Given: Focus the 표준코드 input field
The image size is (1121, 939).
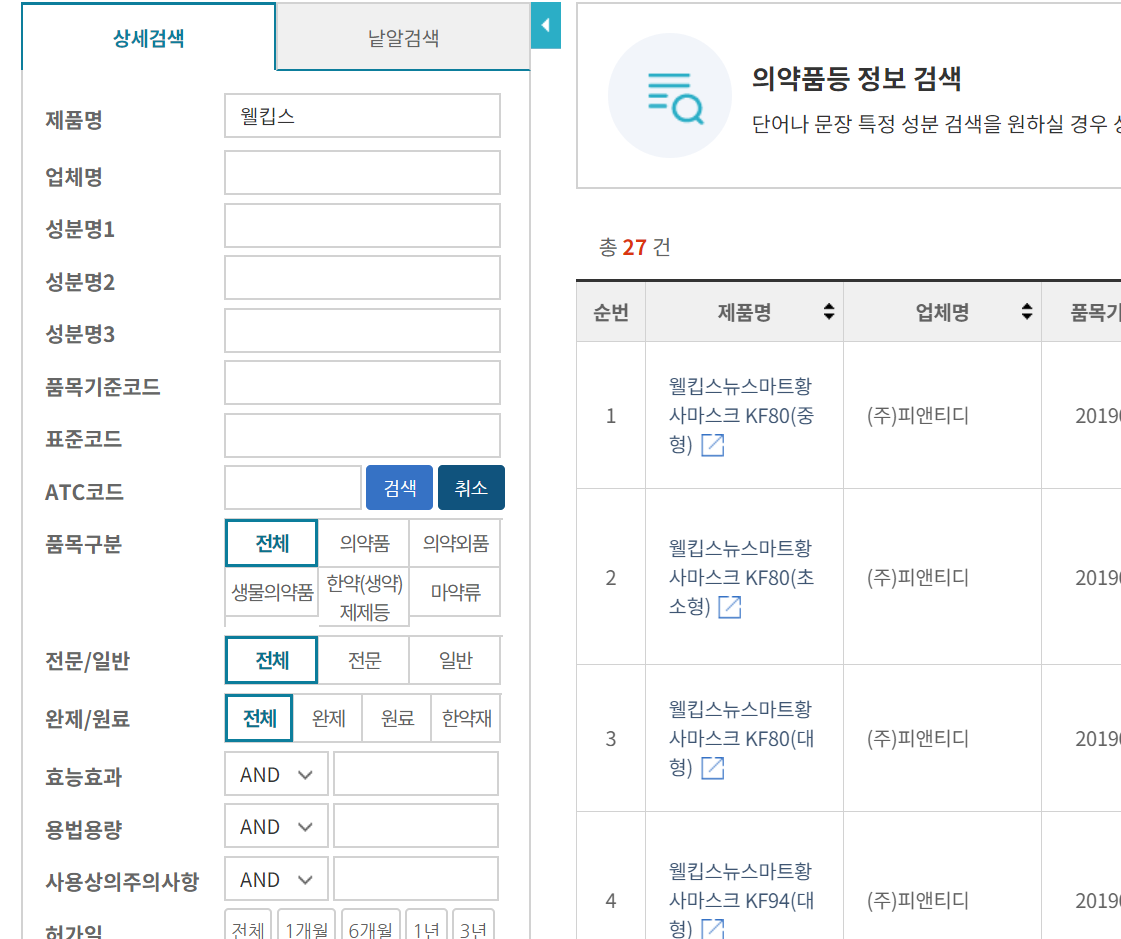Looking at the screenshot, I should click(x=362, y=436).
